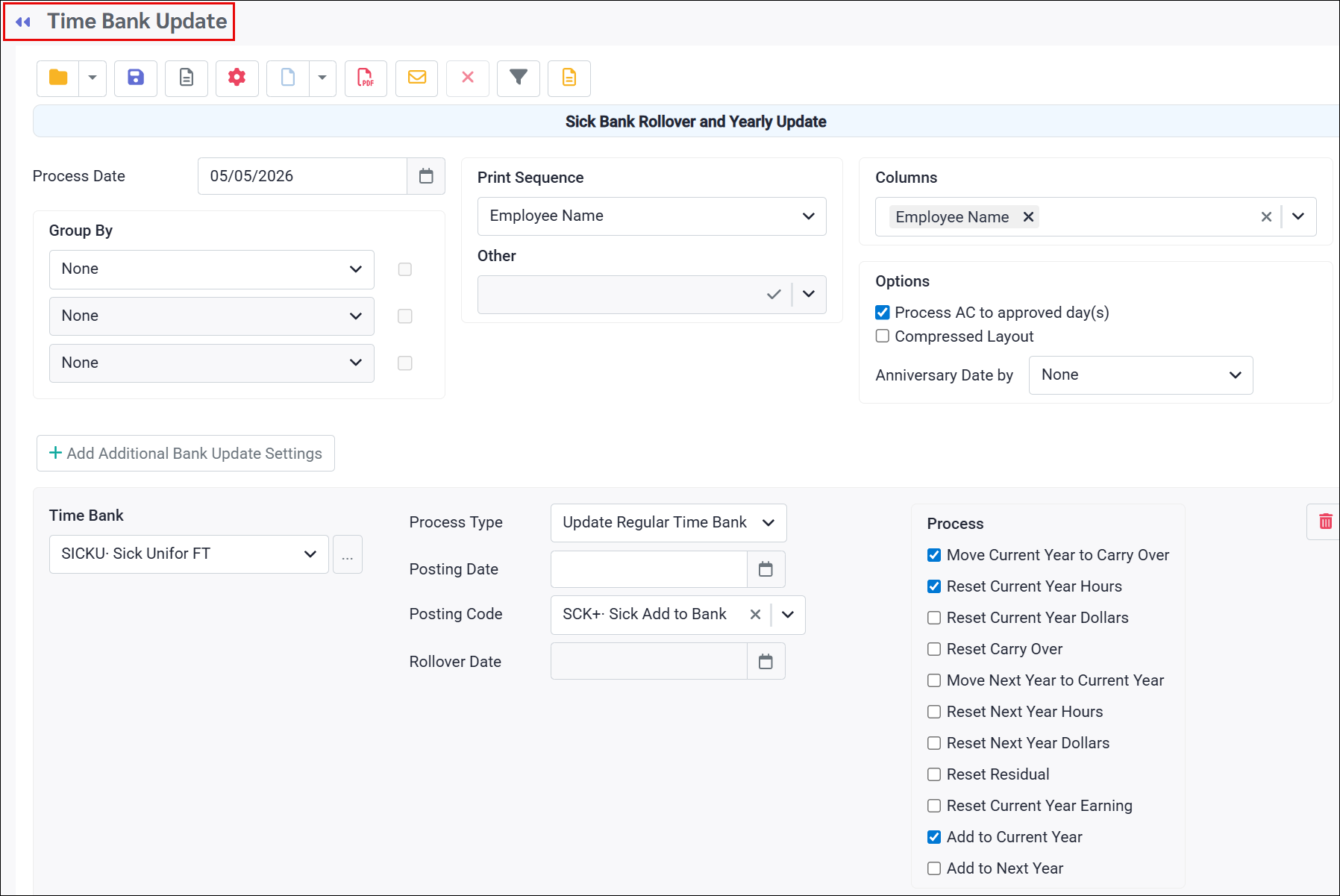Check Reset Residual option
1340x896 pixels.
(934, 774)
